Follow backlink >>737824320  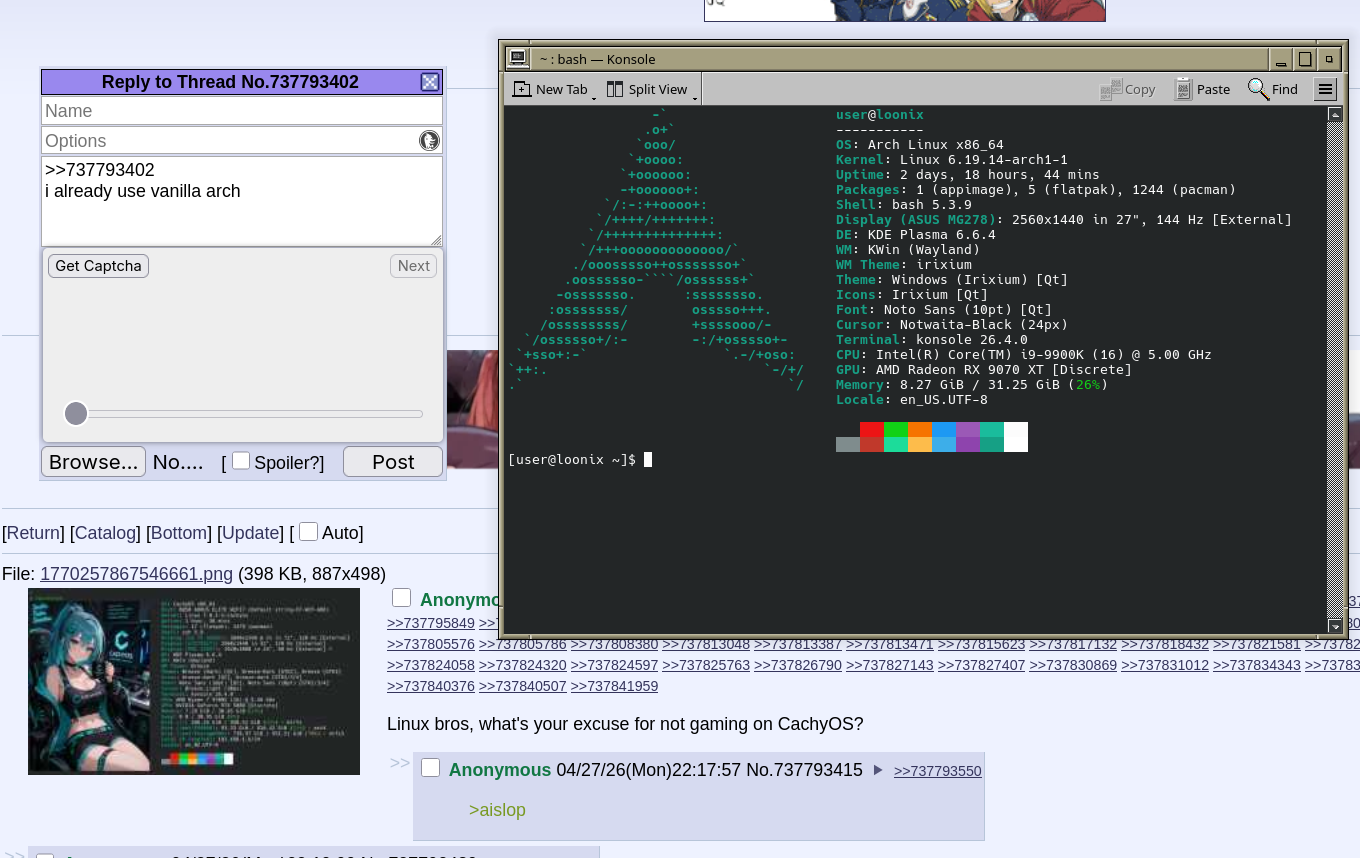523,665
